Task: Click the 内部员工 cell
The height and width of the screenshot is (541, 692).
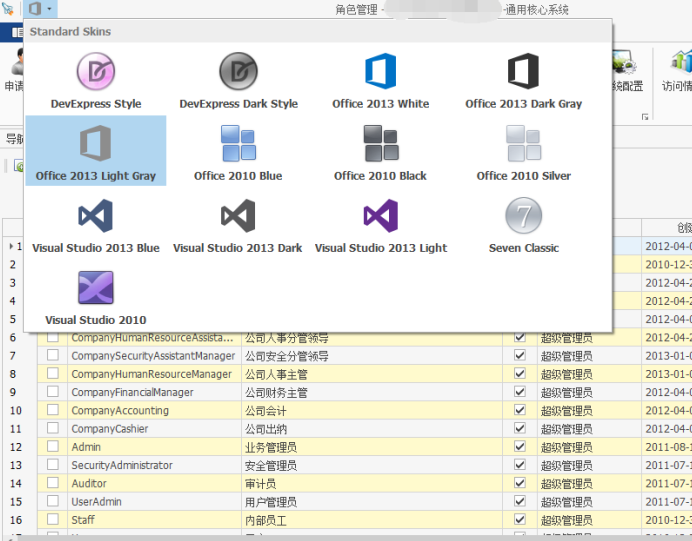Action: (372, 520)
